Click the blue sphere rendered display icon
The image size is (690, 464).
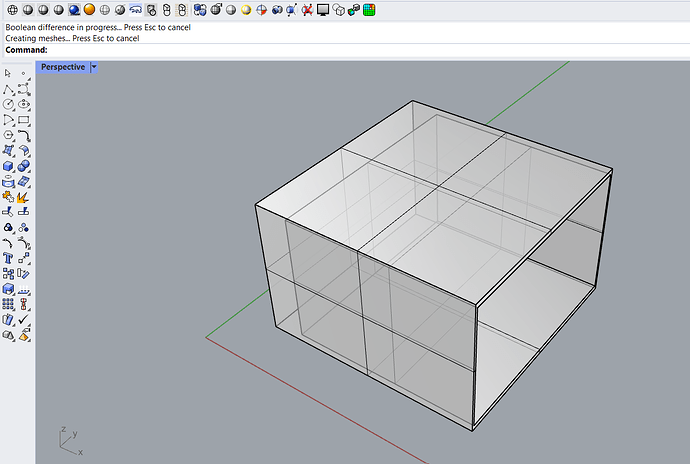[x=74, y=10]
